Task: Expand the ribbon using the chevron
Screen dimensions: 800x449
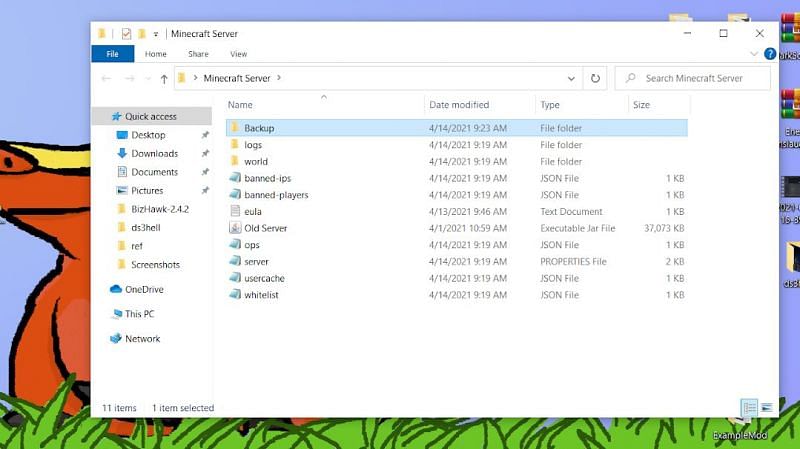Action: tap(753, 54)
